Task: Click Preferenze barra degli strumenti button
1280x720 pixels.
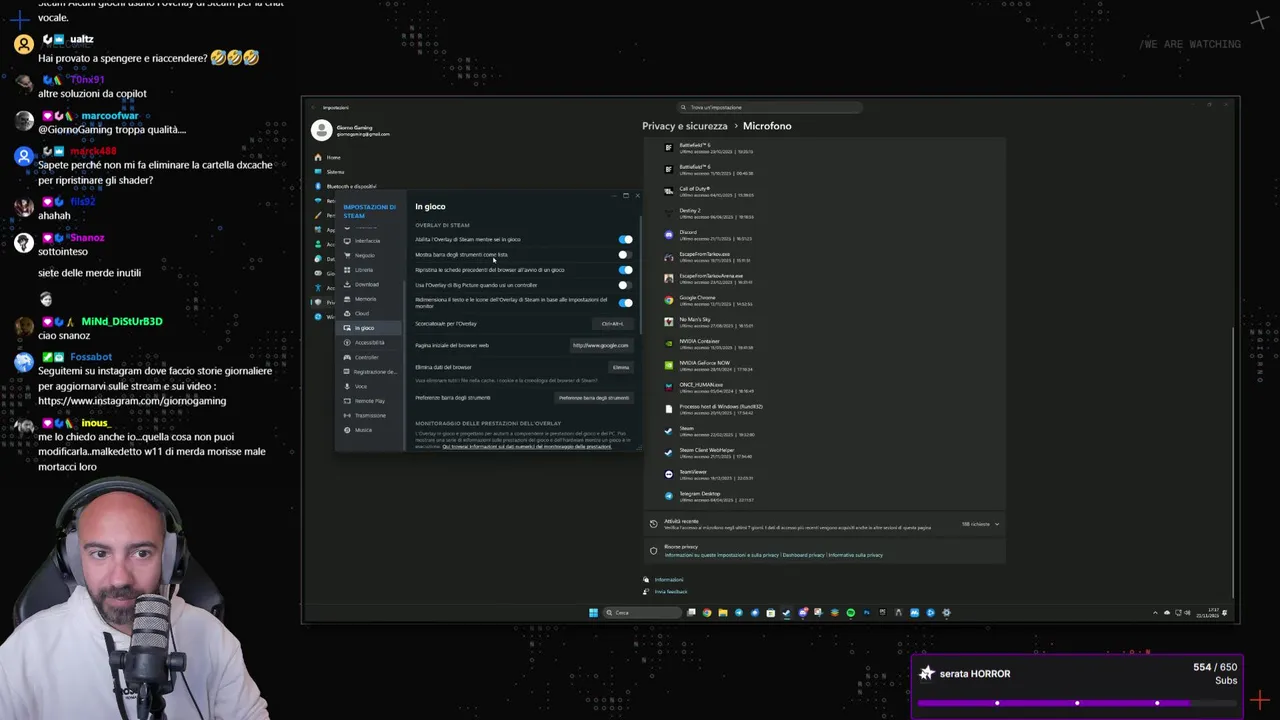Action: coord(594,398)
